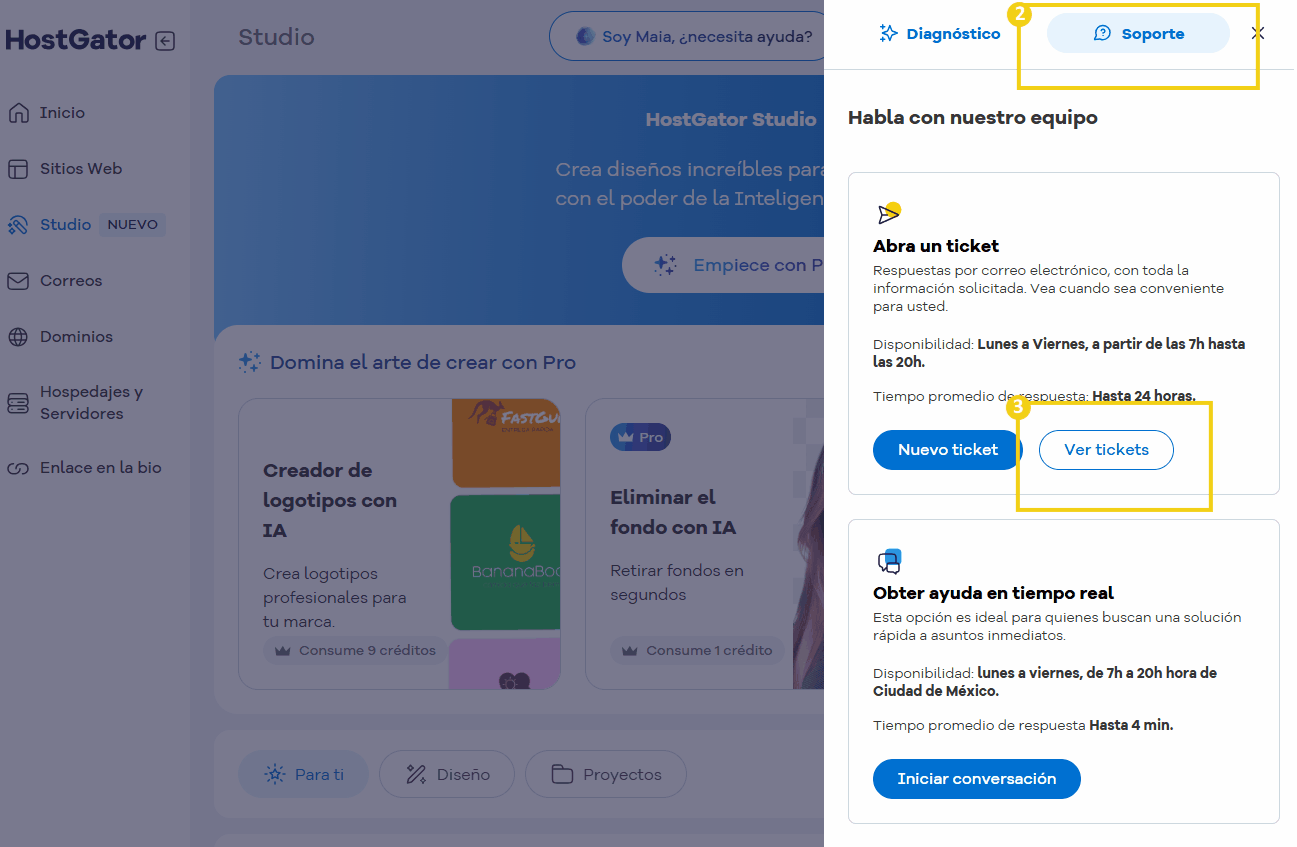Open Eliminar el fondo con IA card
Image resolution: width=1297 pixels, height=847 pixels.
704,544
